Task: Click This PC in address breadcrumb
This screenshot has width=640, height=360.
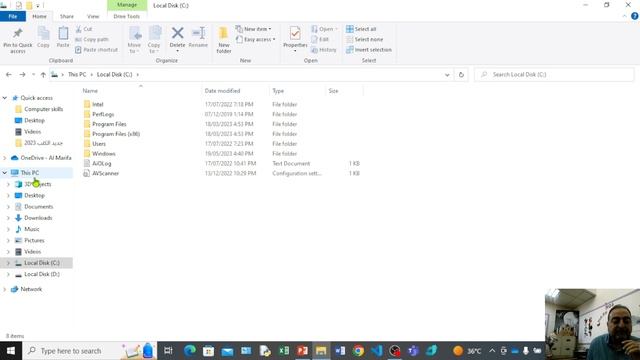Action: [77, 75]
